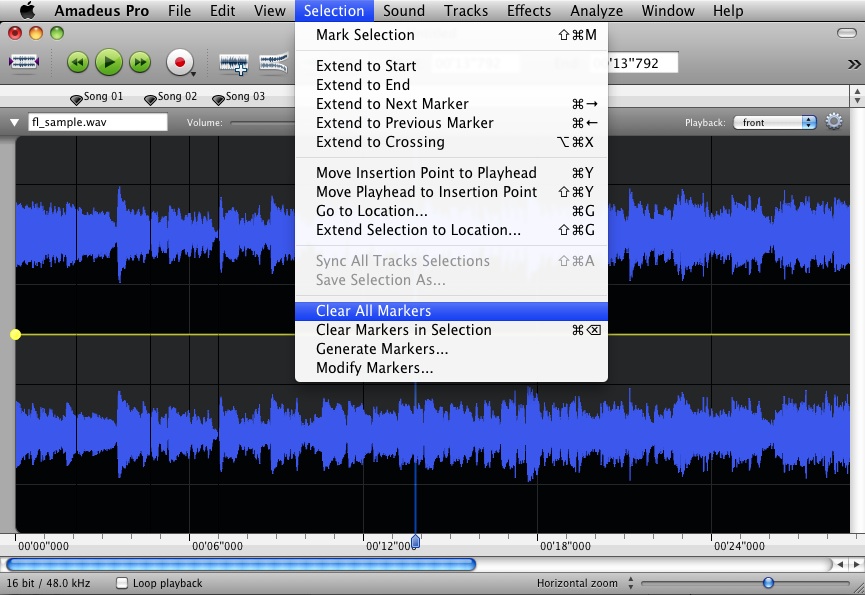Click the fl_sample.wav track name field
Image resolution: width=865 pixels, height=595 pixels.
[98, 122]
